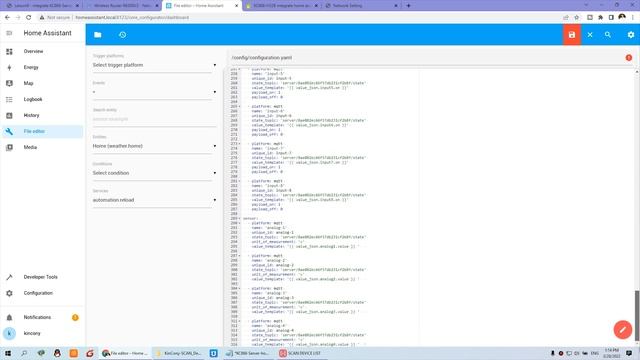Collapse the sensor: block fold arrow
The height and width of the screenshot is (360, 640).
(240, 218)
